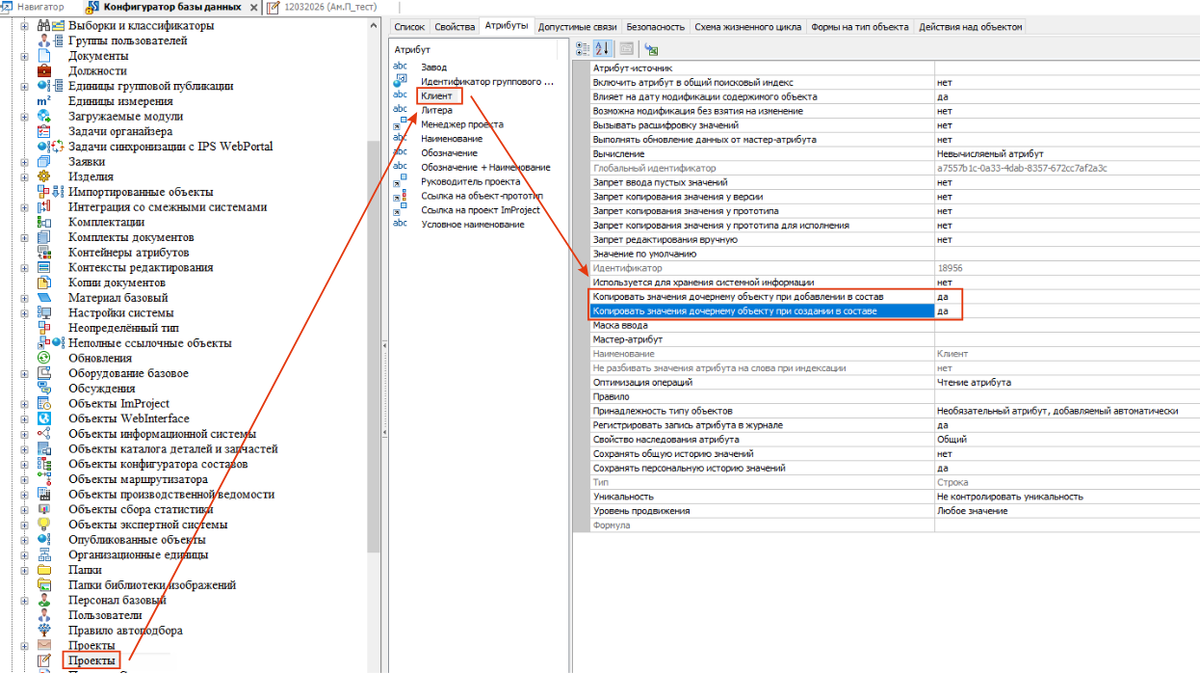Click the abc icon beside Завод attribute
The width and height of the screenshot is (1200, 674).
tap(400, 66)
